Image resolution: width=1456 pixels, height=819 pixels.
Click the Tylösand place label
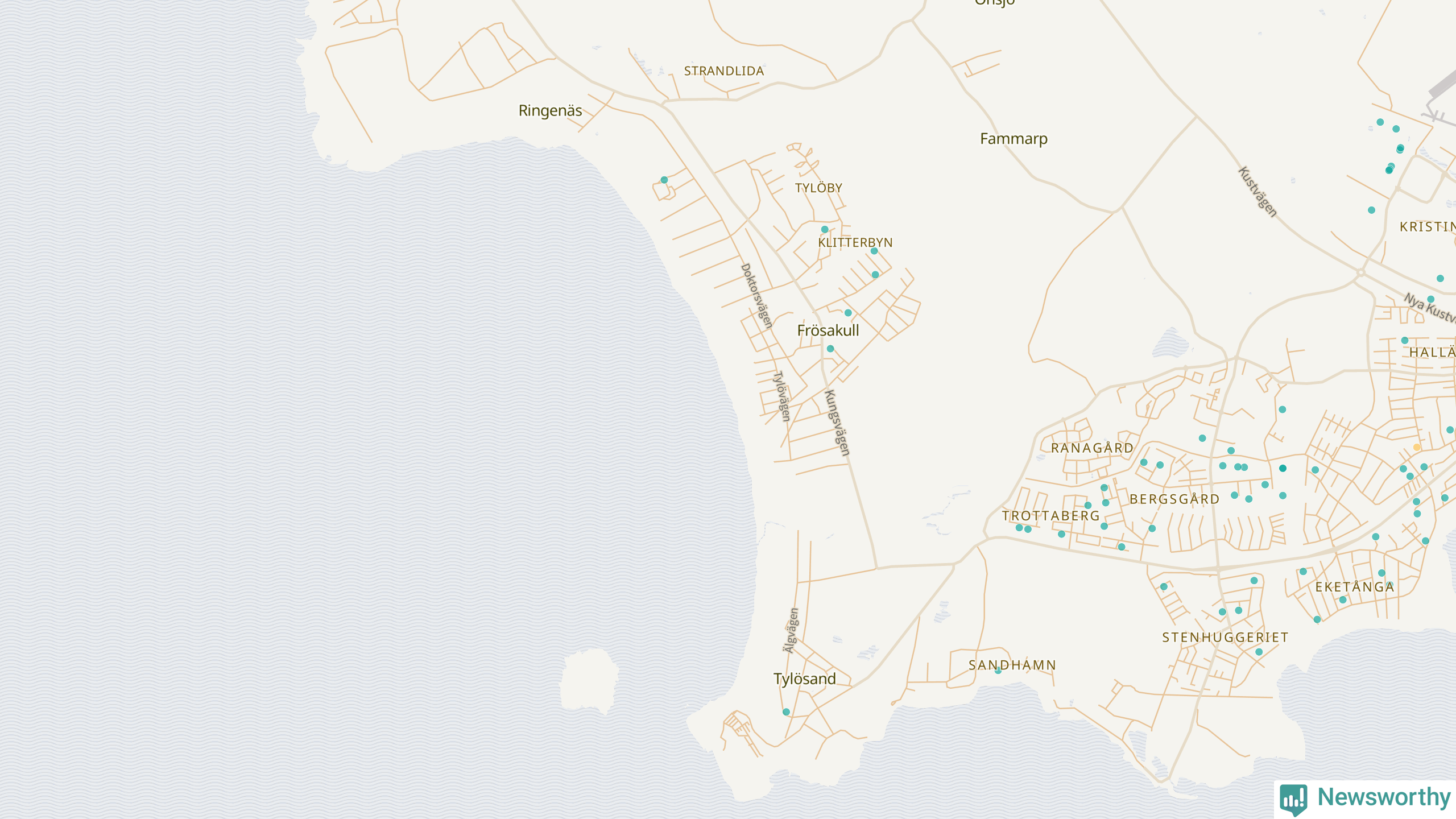click(x=804, y=679)
